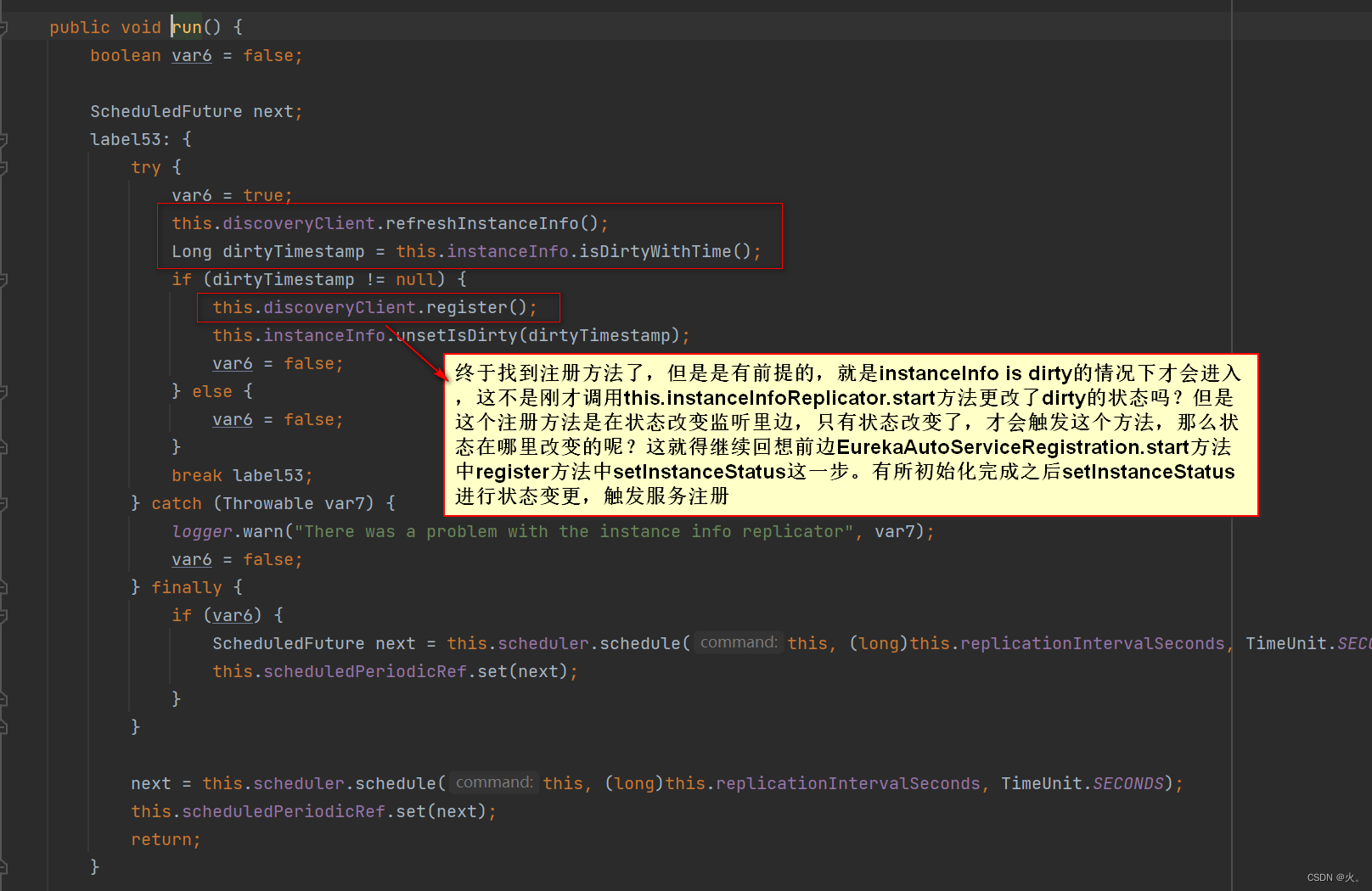The height and width of the screenshot is (891, 1372).
Task: Collapse the fold marker on the finally line
Action: point(3,588)
